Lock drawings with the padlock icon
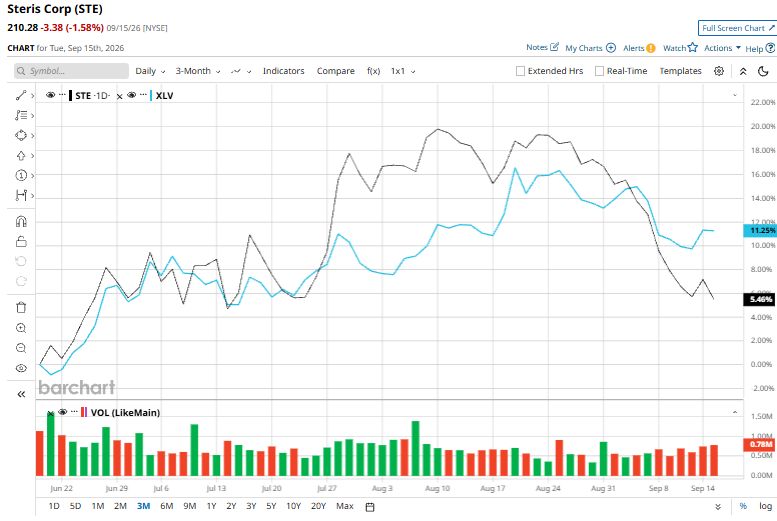Image resolution: width=777 pixels, height=521 pixels. pyautogui.click(x=21, y=241)
